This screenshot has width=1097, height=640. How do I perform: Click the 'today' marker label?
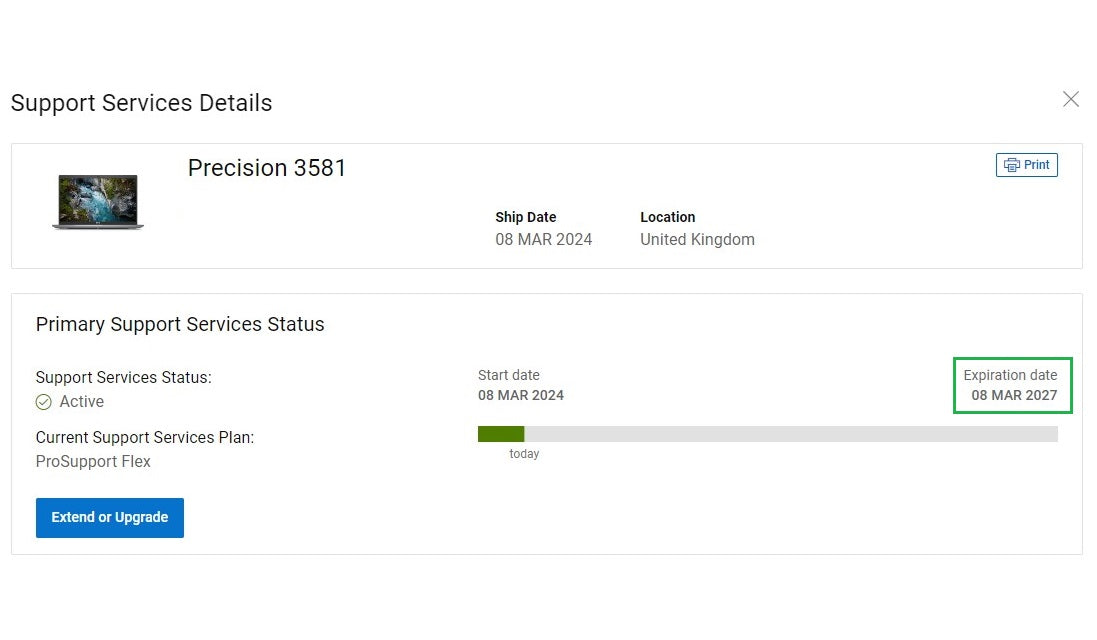point(524,454)
